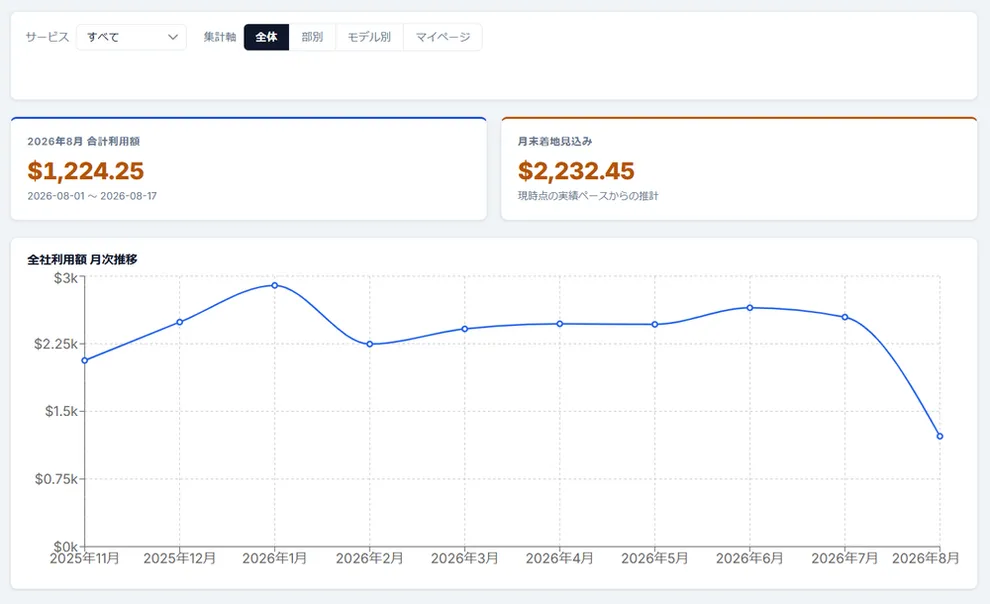
Task: Open the マイページ tab
Action: (443, 37)
